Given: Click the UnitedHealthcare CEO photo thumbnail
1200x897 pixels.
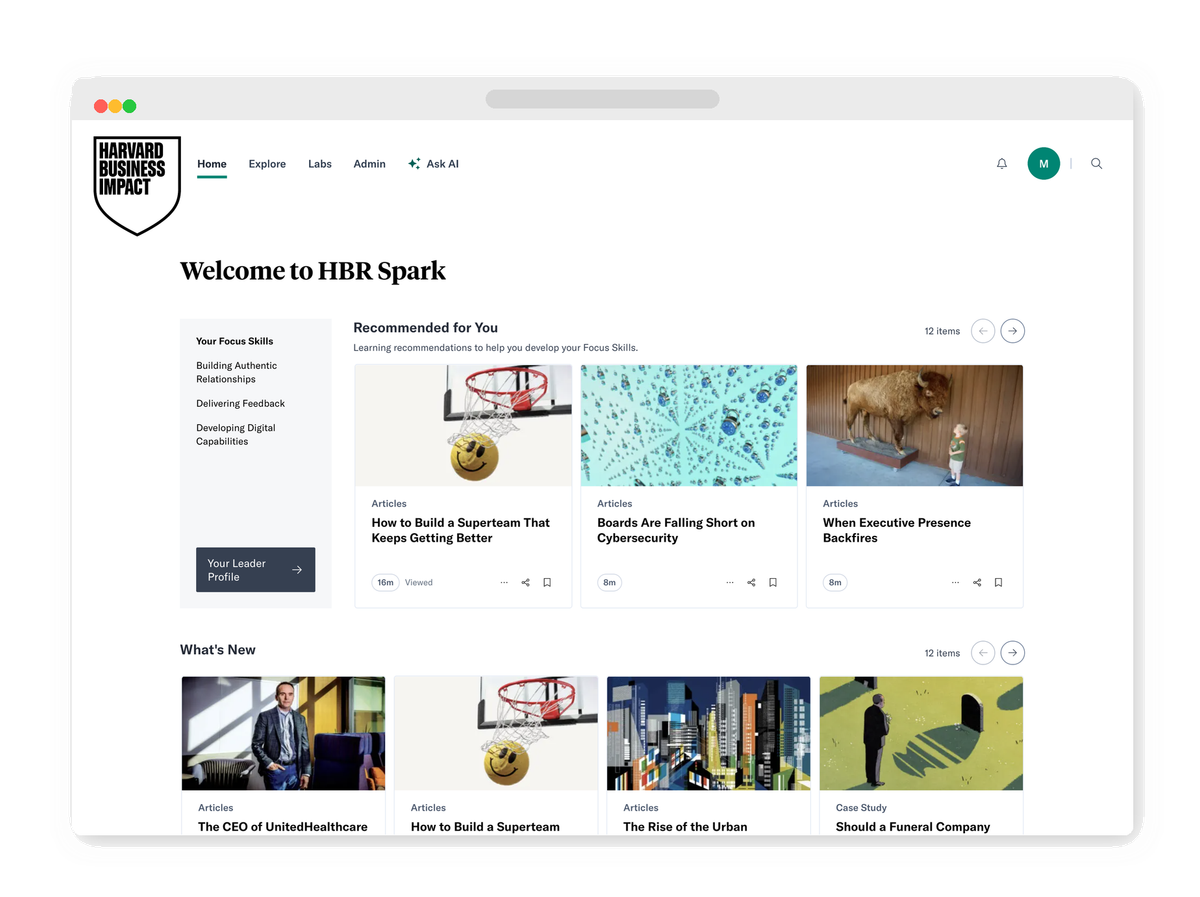Looking at the screenshot, I should coord(283,733).
